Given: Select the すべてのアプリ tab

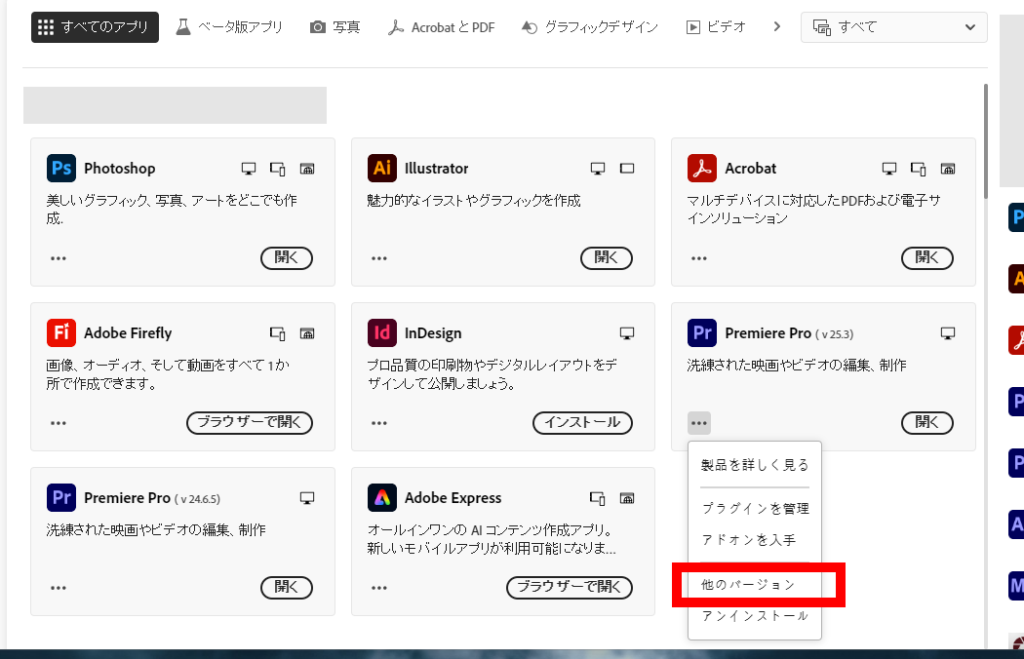Looking at the screenshot, I should (x=95, y=27).
